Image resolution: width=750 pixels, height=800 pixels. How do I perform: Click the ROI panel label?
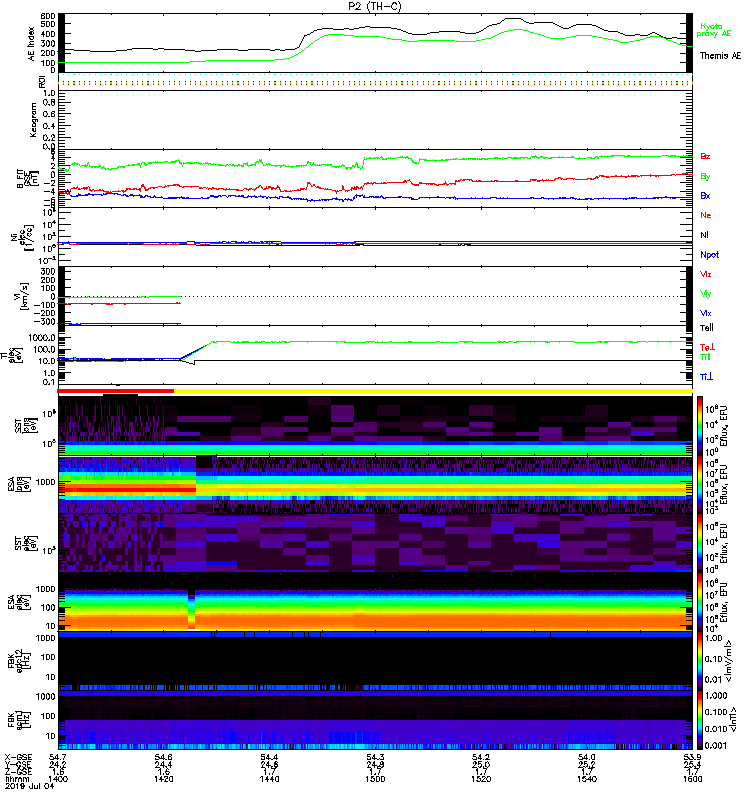point(42,81)
